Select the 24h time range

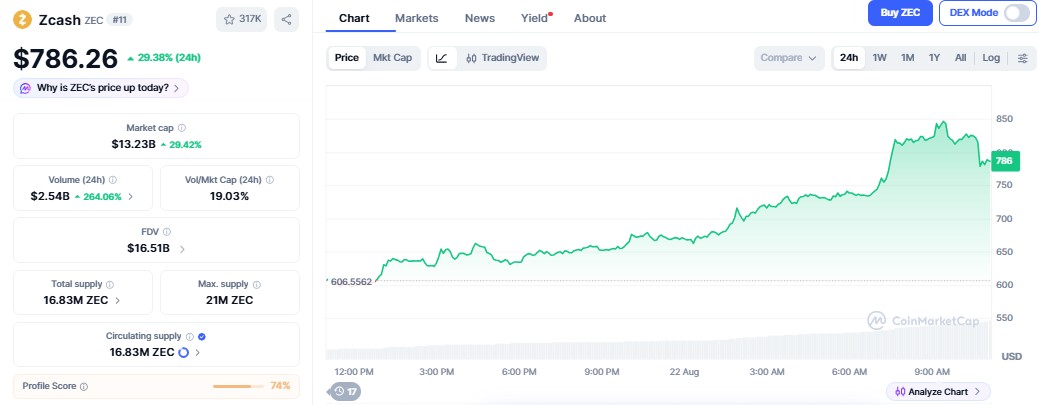coord(849,58)
